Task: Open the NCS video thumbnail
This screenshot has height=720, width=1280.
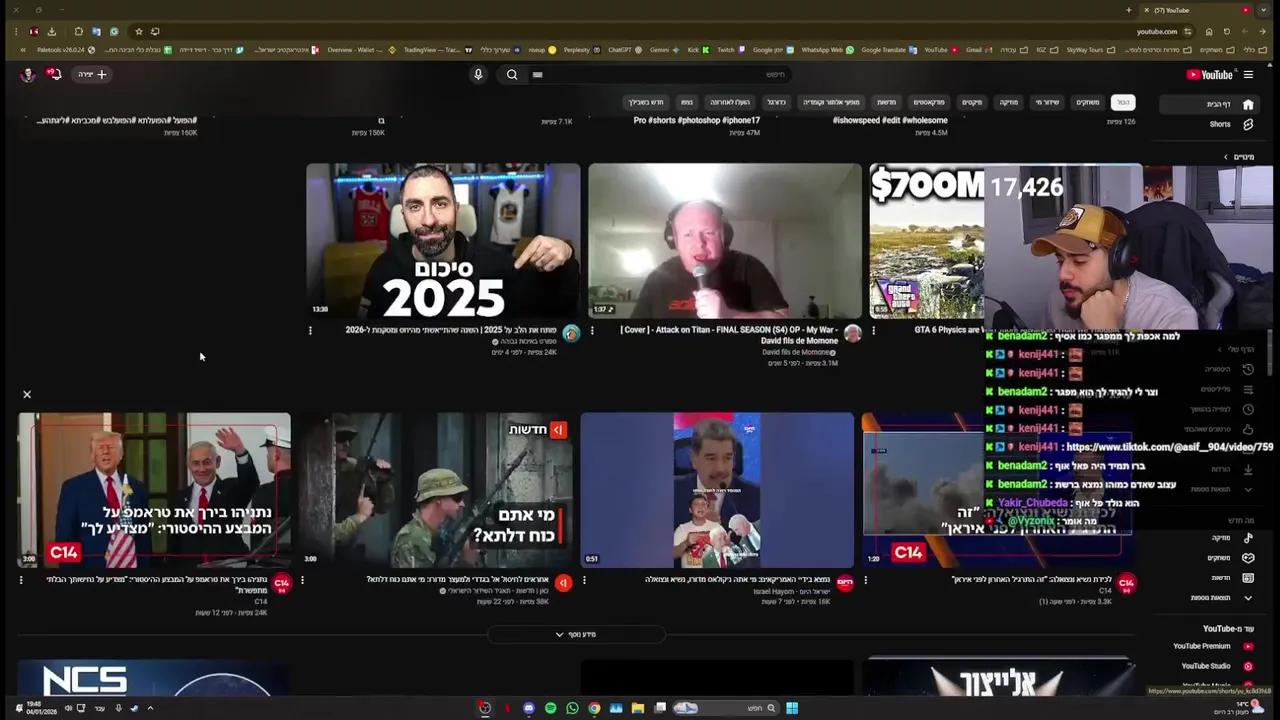Action: click(x=154, y=678)
